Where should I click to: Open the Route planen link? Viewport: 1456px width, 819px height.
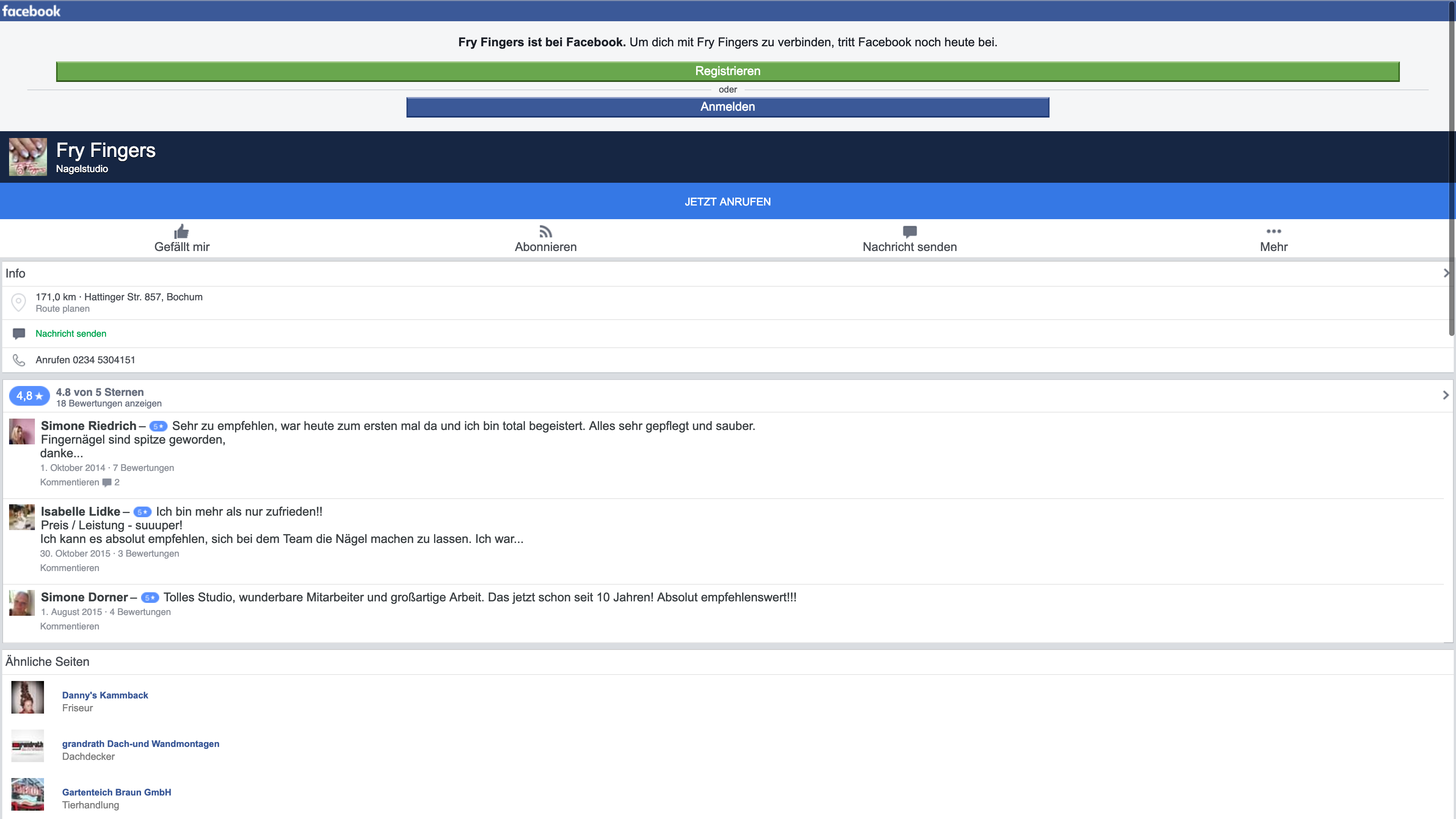62,309
